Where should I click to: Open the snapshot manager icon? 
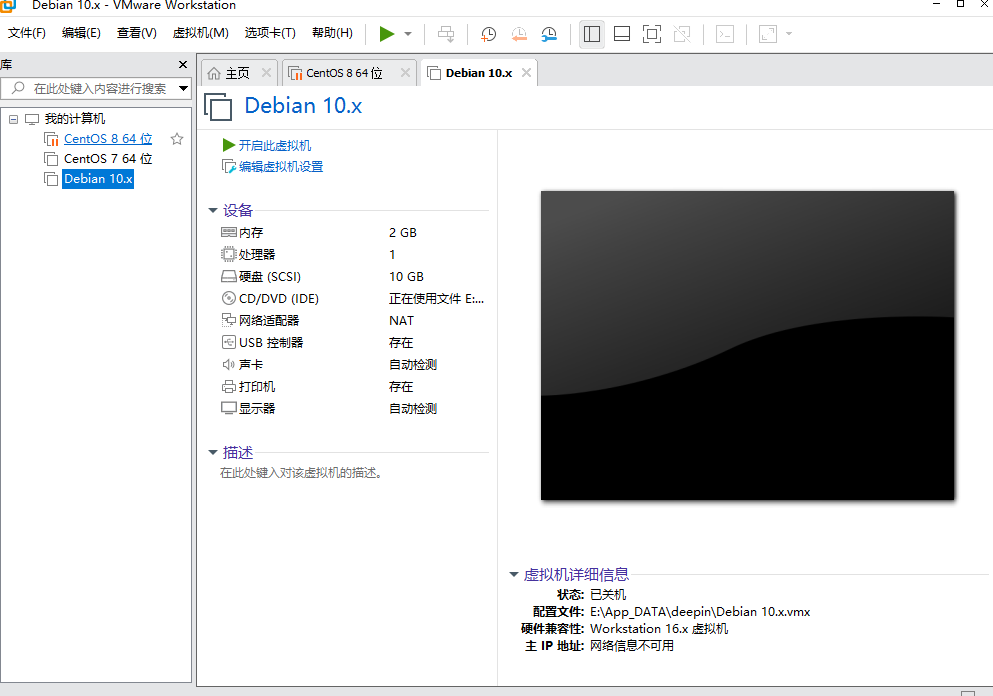coord(550,34)
